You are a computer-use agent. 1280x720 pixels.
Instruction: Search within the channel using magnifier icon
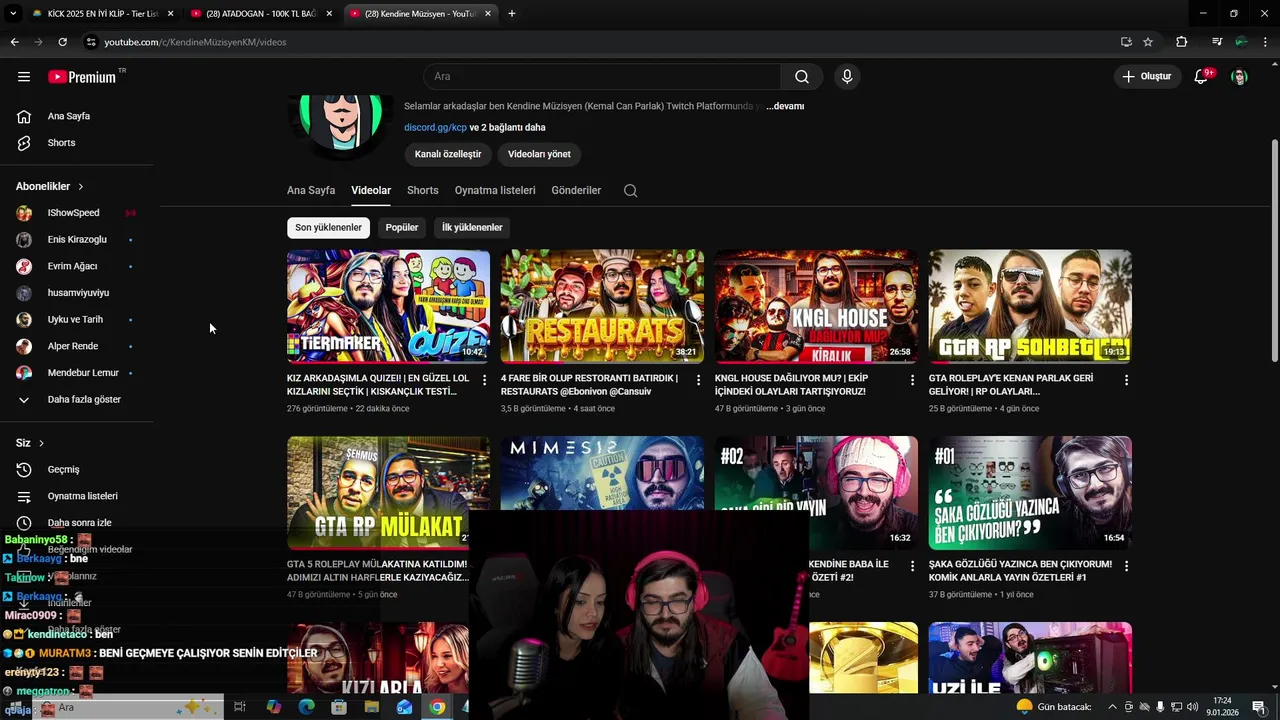click(x=630, y=190)
